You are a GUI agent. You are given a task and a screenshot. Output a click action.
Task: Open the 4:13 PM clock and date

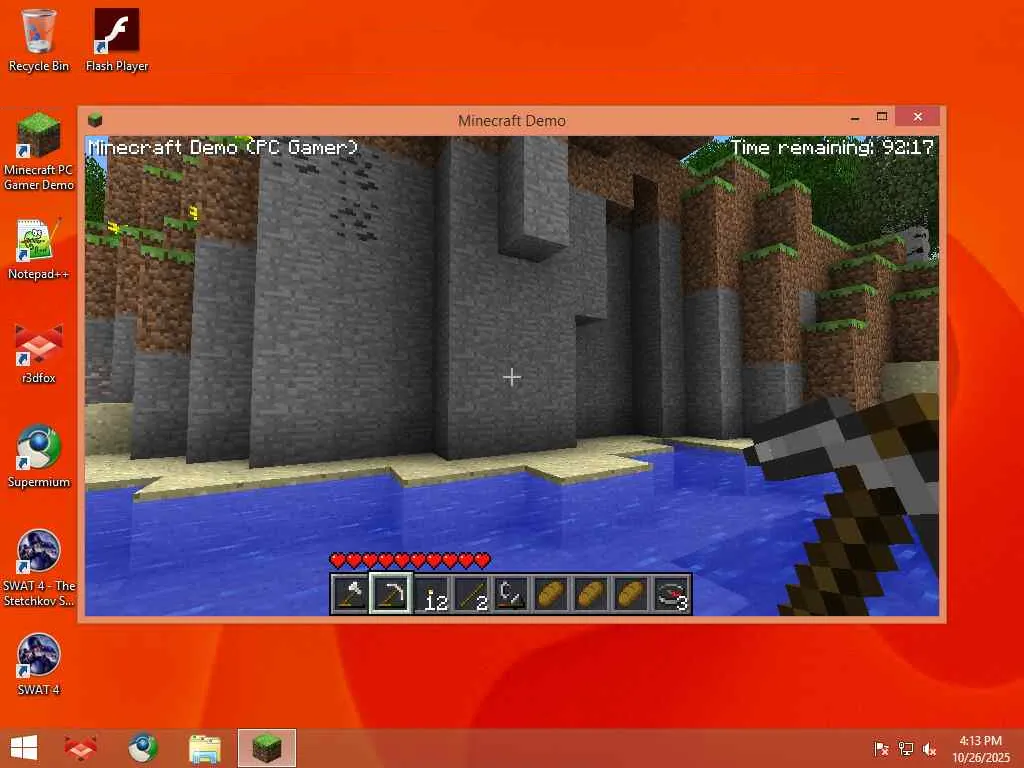pyautogui.click(x=981, y=749)
